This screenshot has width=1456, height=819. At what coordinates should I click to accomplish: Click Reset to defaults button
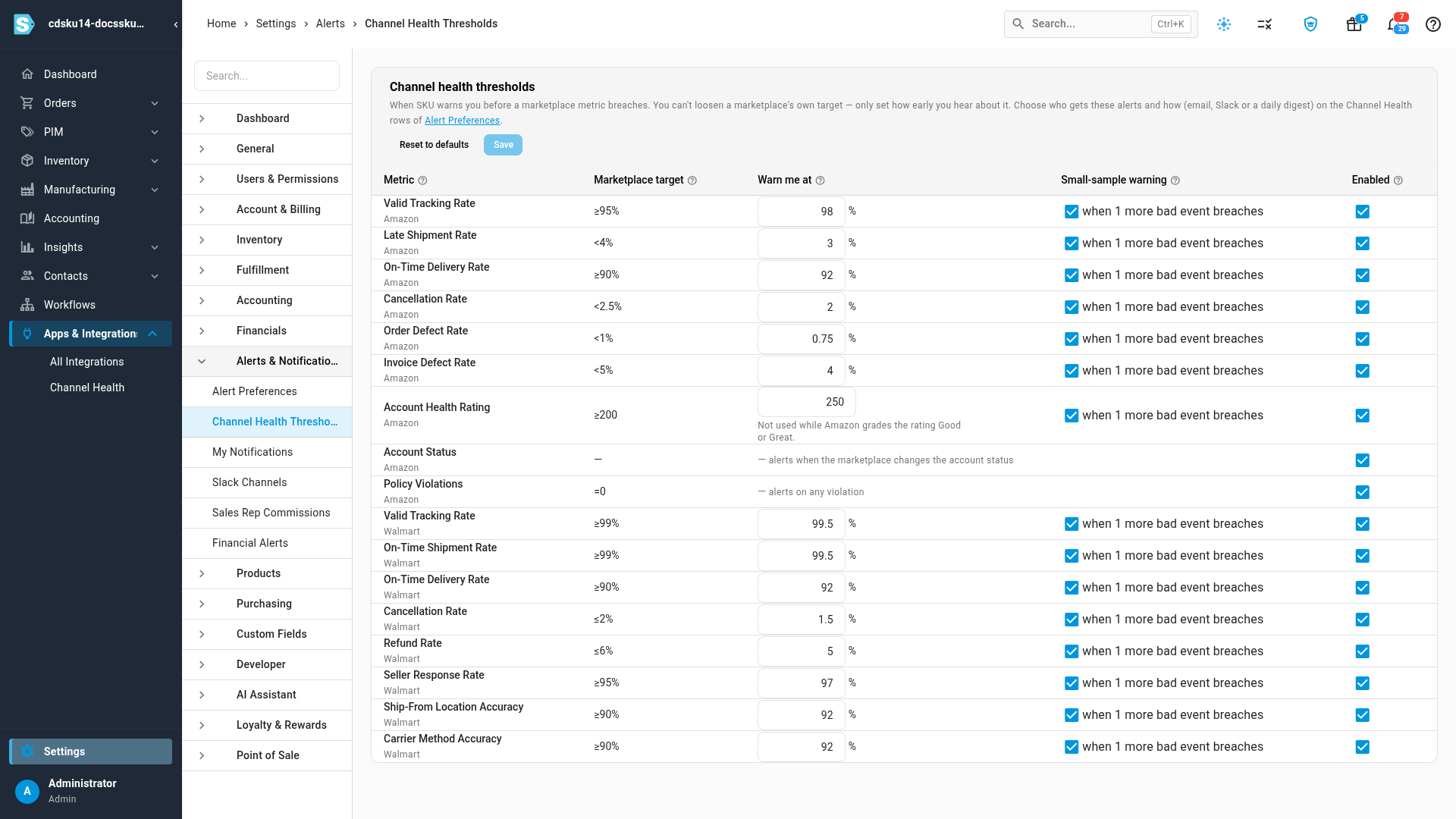pos(434,145)
